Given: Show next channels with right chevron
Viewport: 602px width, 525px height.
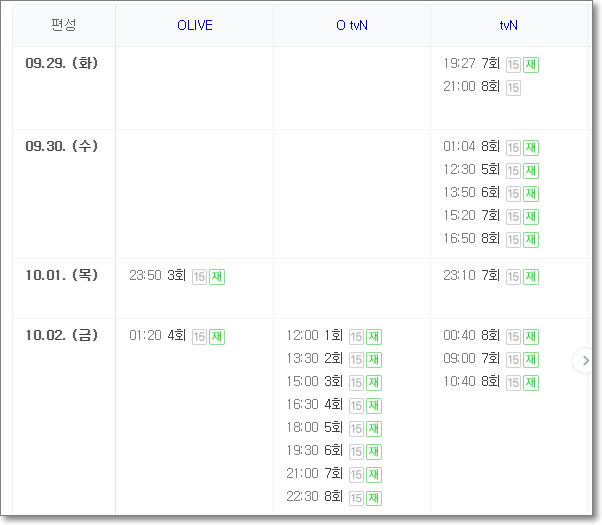Looking at the screenshot, I should pyautogui.click(x=585, y=361).
